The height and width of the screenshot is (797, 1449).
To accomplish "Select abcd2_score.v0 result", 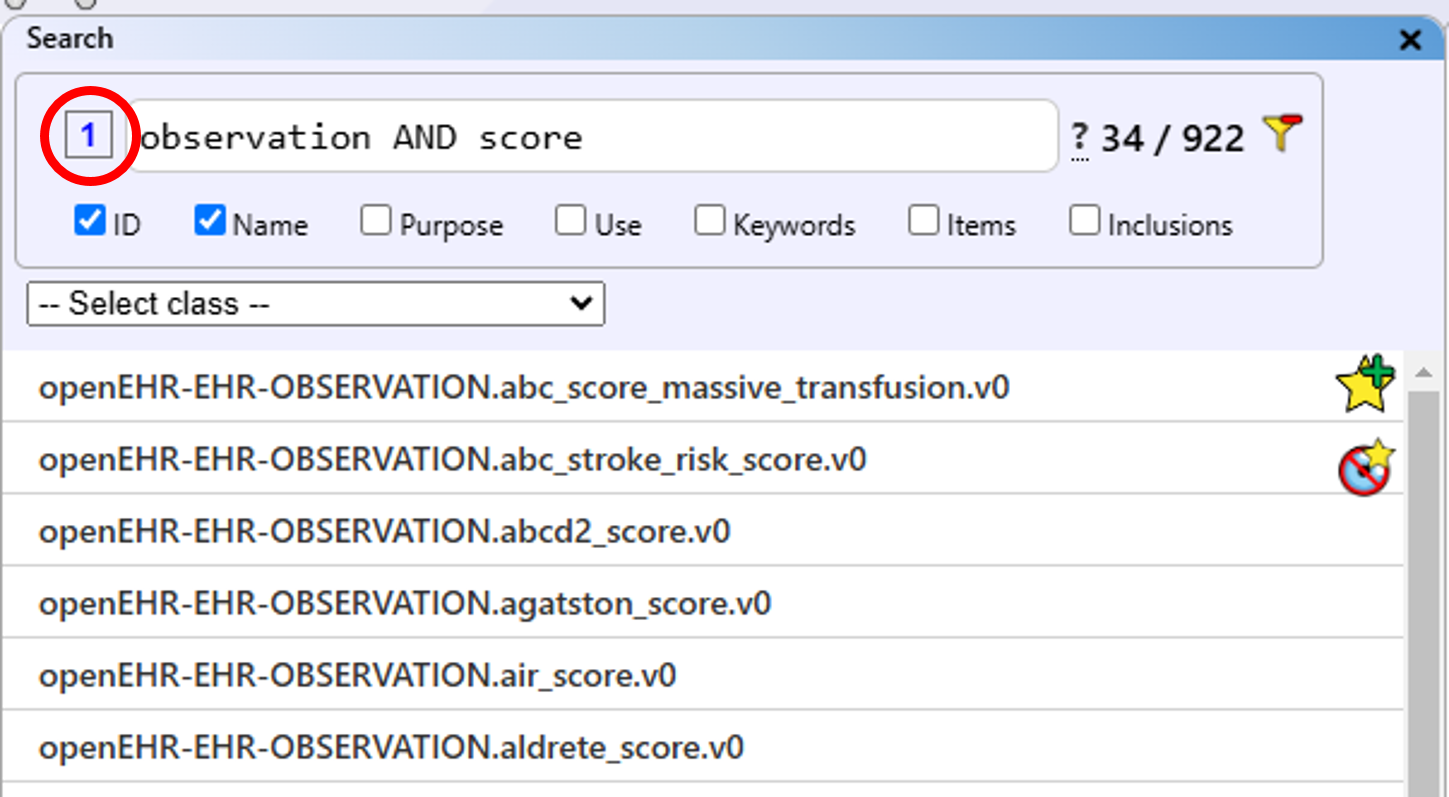I will 384,531.
